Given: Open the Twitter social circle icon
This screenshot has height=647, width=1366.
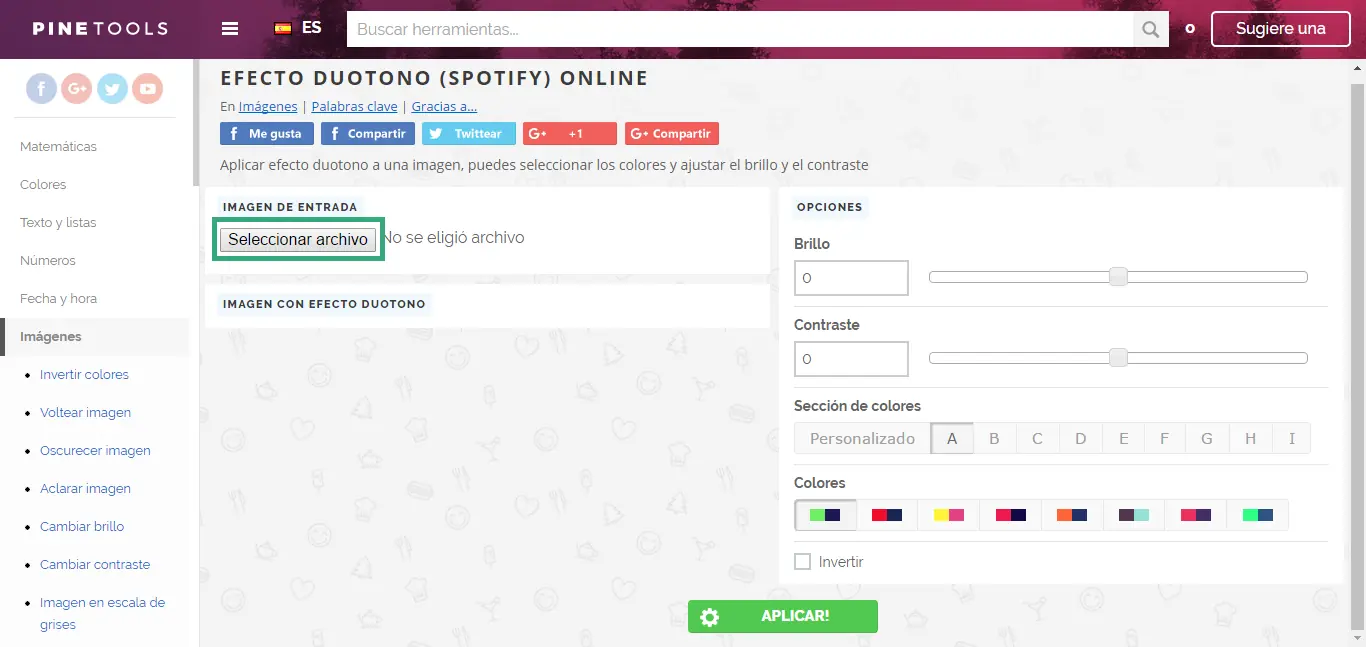Looking at the screenshot, I should 112,89.
